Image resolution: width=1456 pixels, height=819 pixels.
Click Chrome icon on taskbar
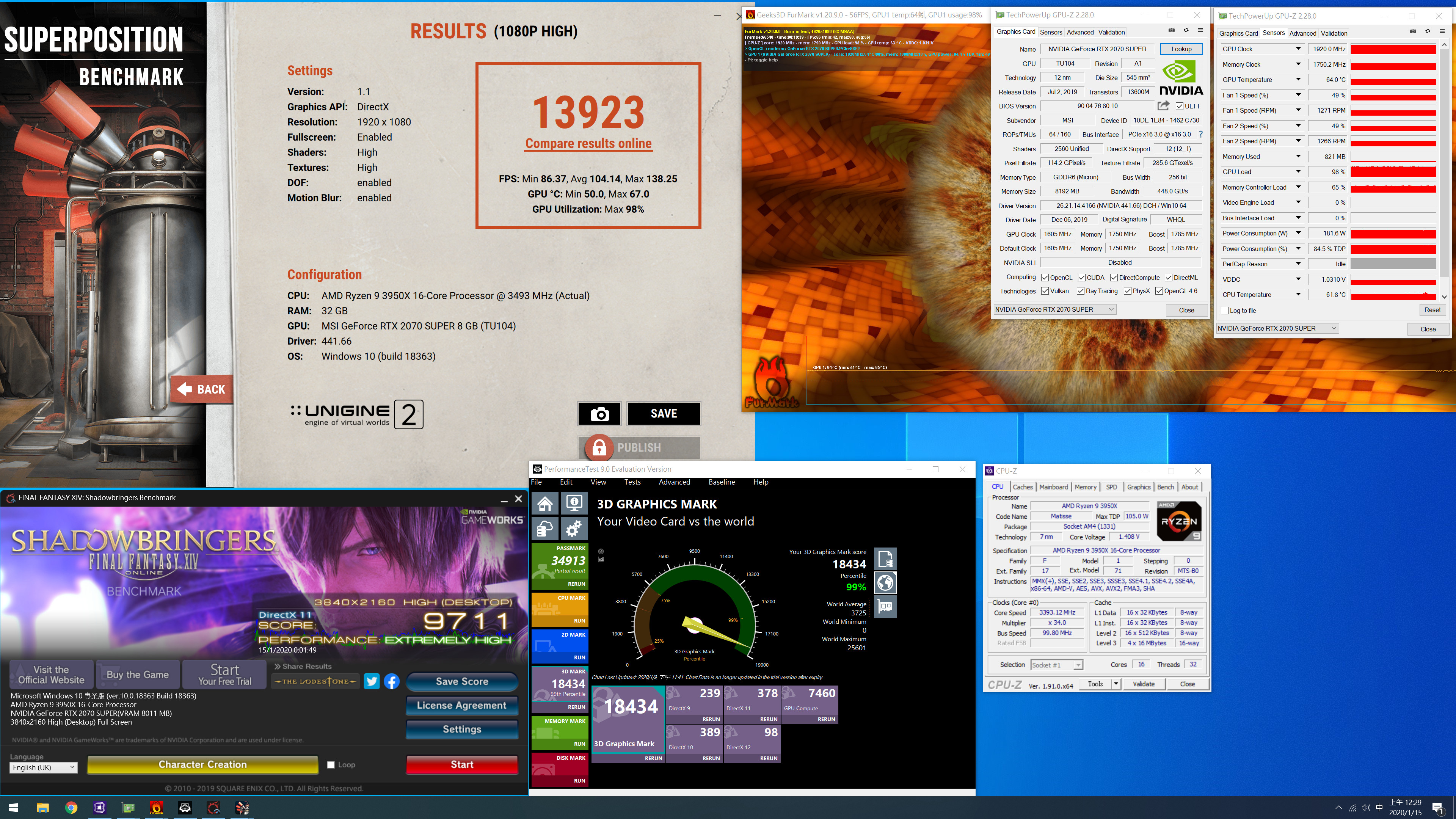71,808
